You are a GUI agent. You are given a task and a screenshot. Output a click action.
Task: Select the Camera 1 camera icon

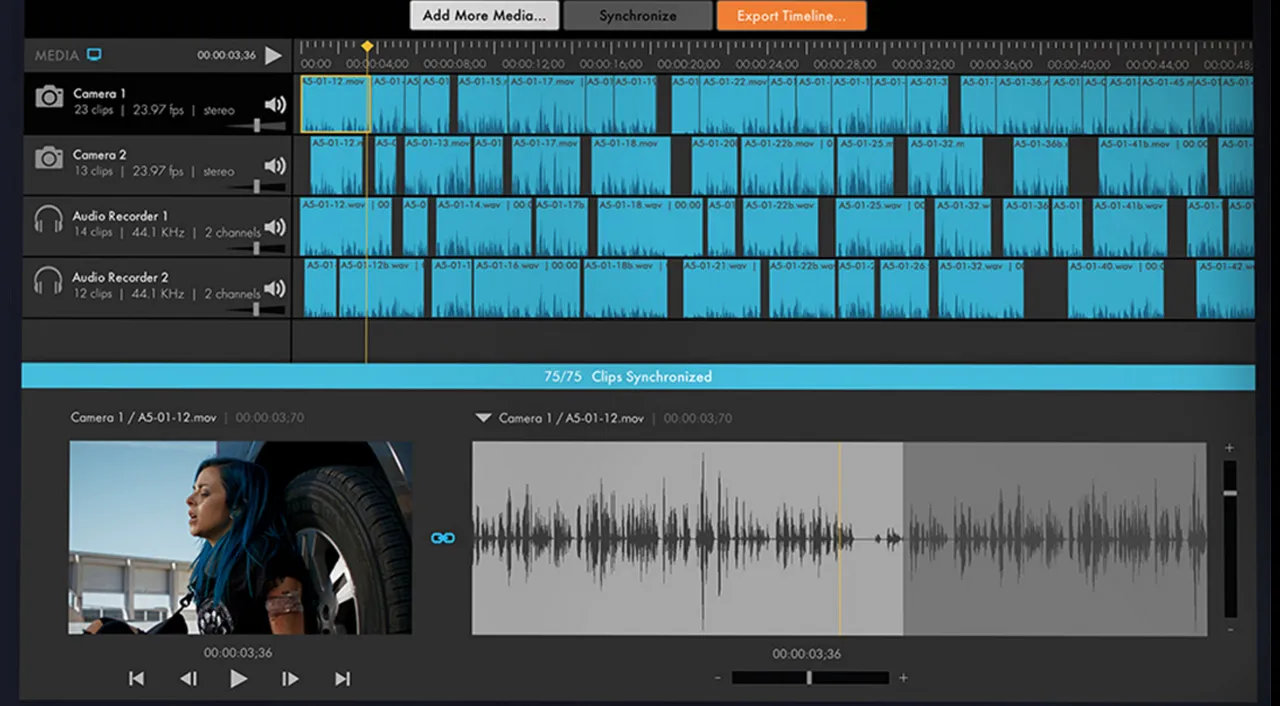pyautogui.click(x=49, y=97)
